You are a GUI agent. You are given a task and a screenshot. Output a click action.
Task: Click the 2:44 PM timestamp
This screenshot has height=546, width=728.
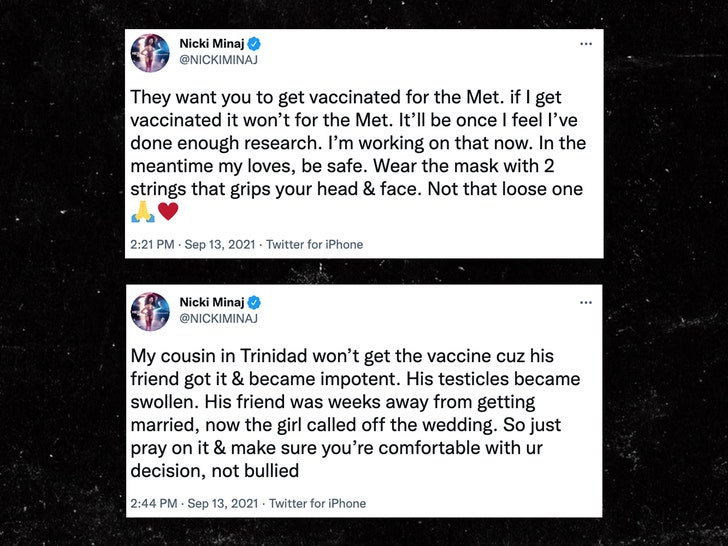[x=153, y=503]
